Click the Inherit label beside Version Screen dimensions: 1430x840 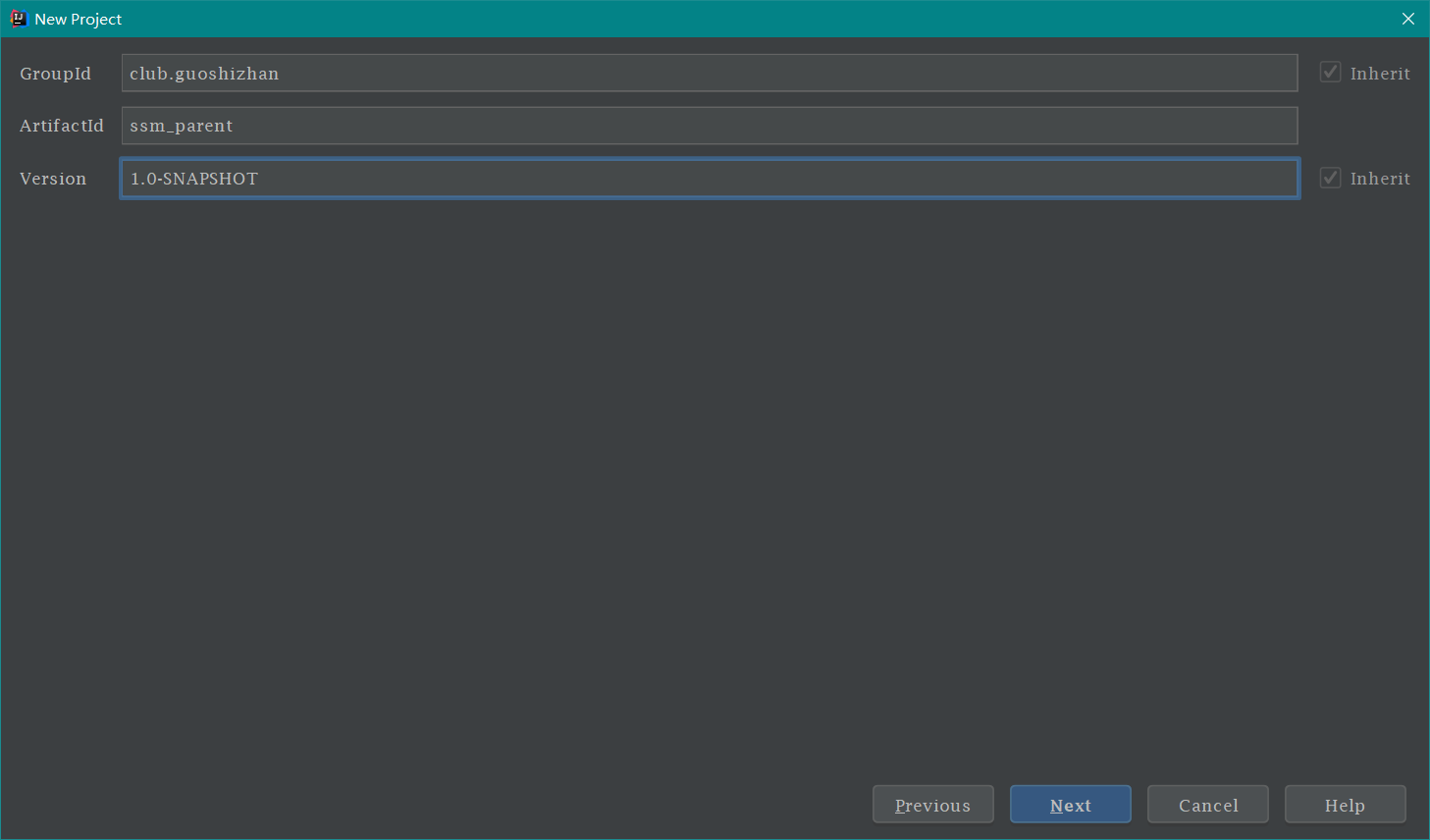(x=1379, y=179)
